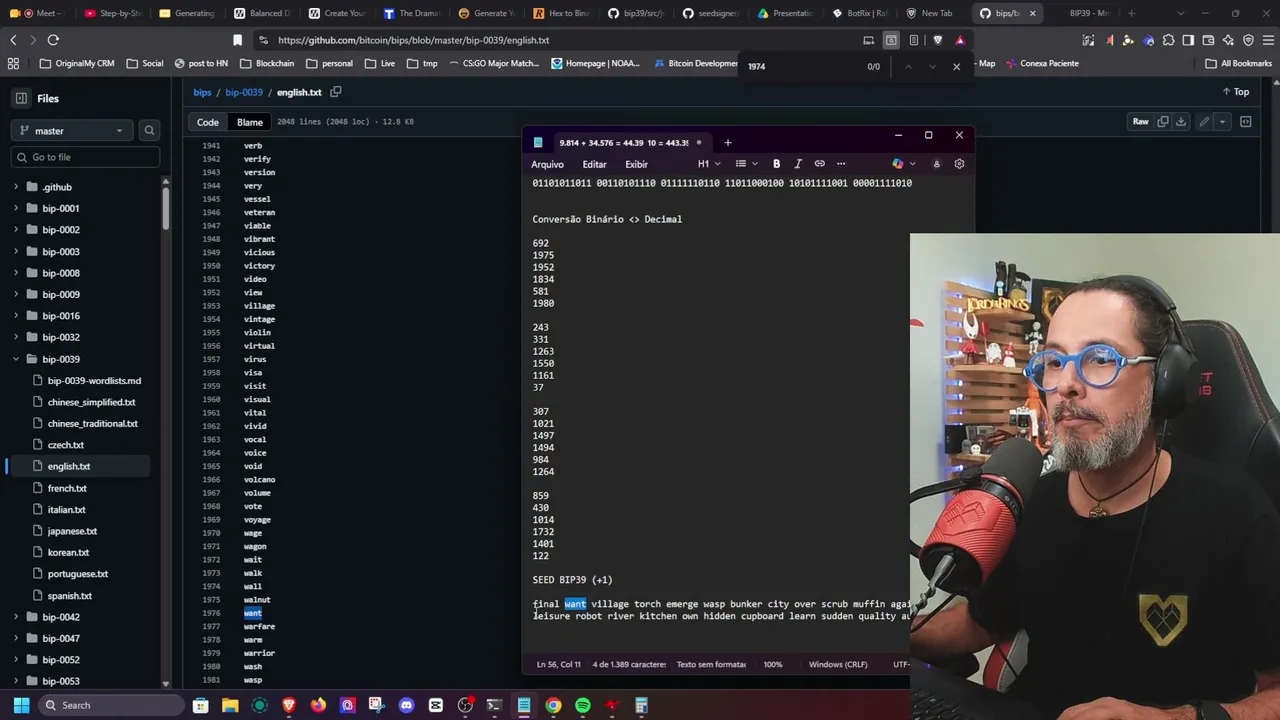Switch to the New Tab browser tab
The height and width of the screenshot is (720, 1280).
(928, 13)
